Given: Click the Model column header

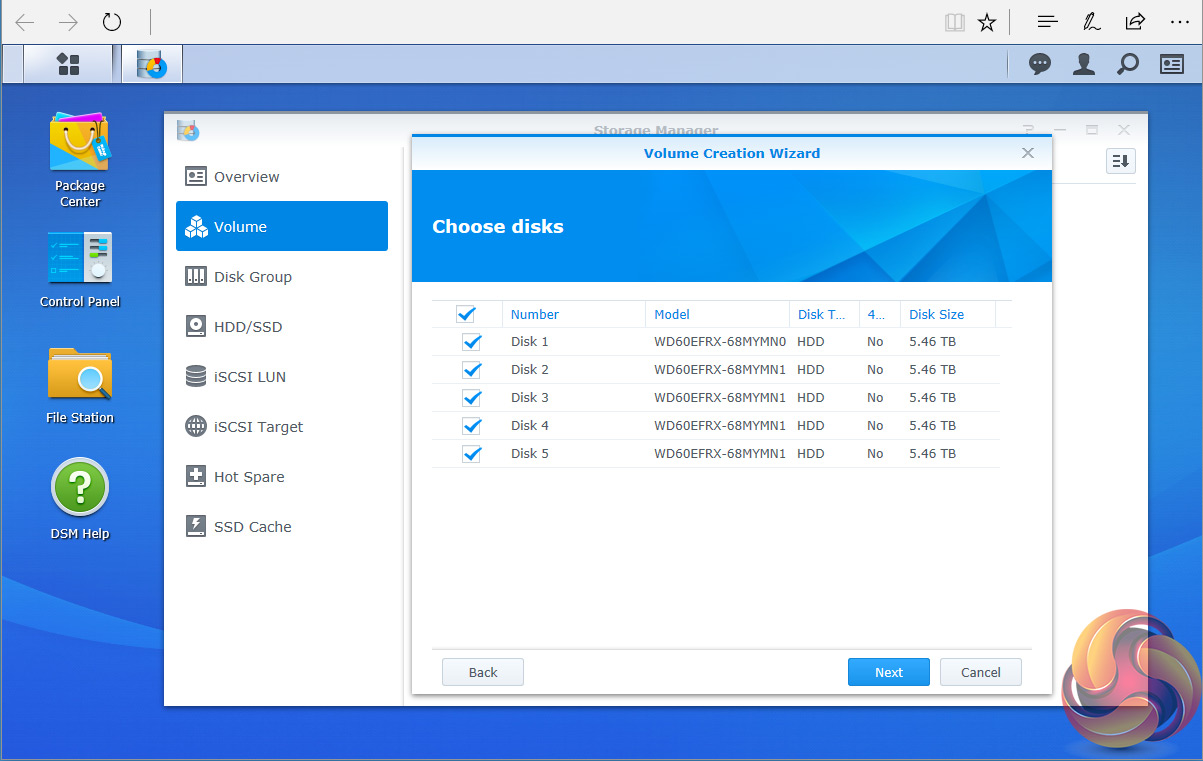Looking at the screenshot, I should click(x=672, y=314).
